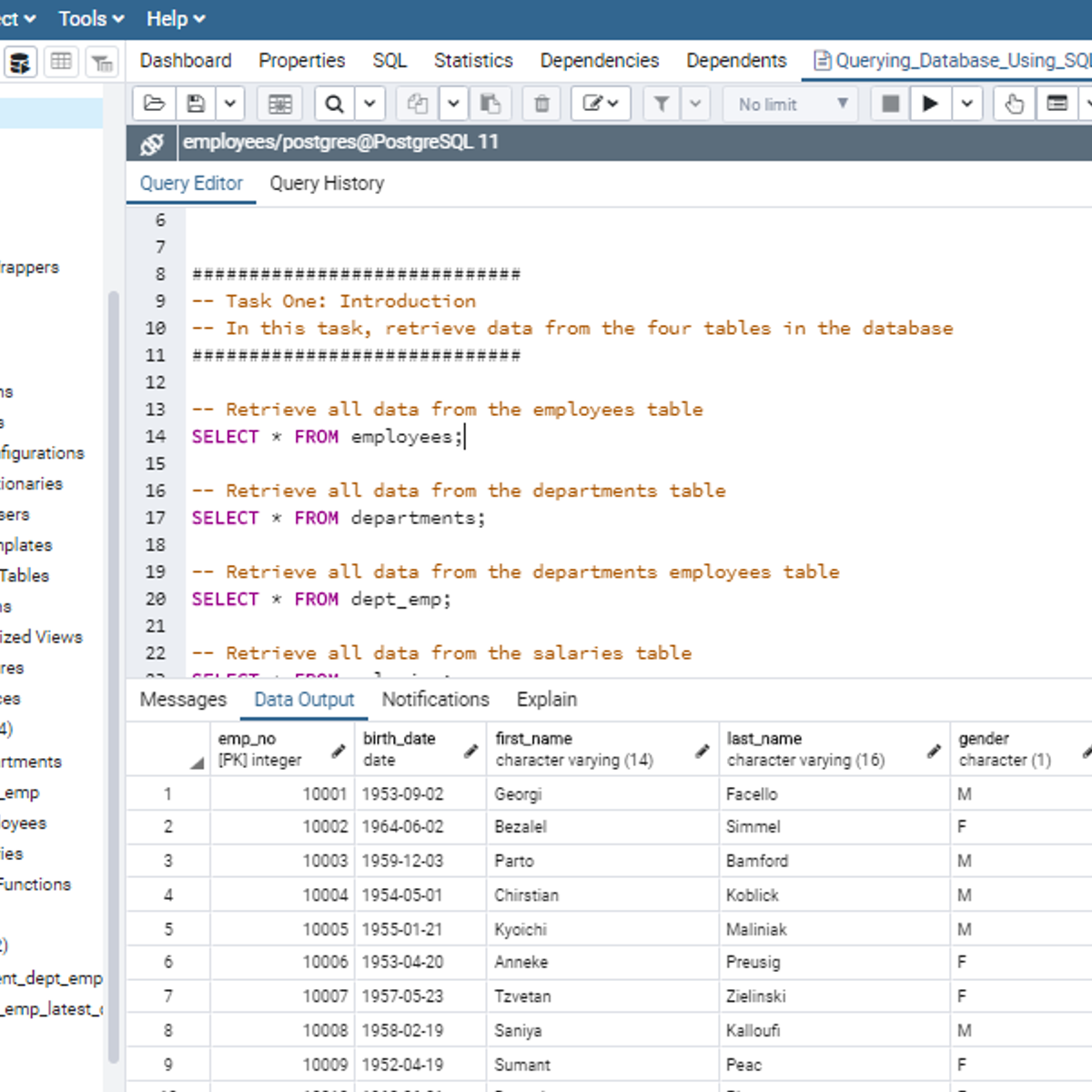Open the Edit dropdown with pencil icon
Image resolution: width=1092 pixels, height=1092 pixels.
pos(600,104)
